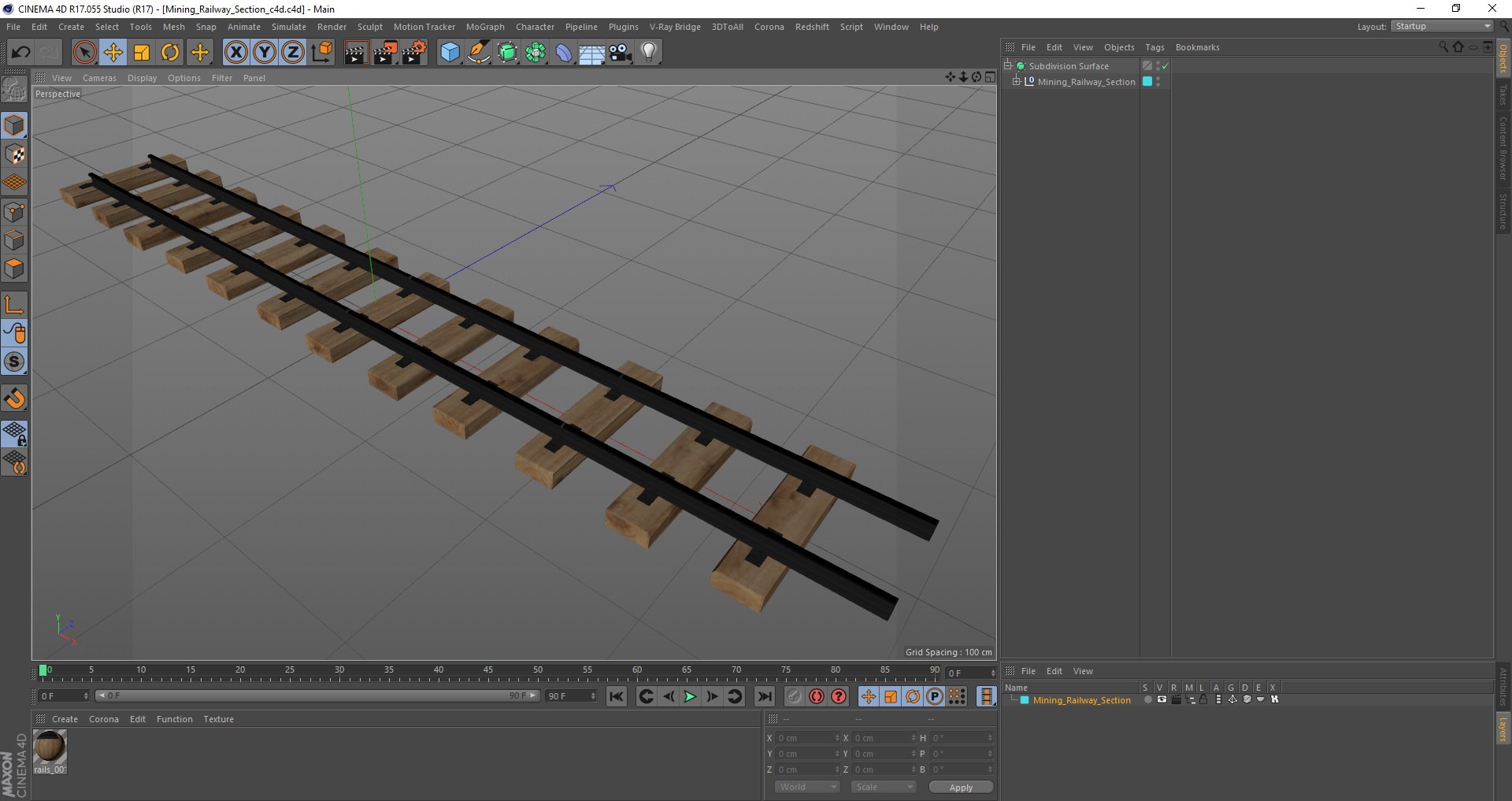Collapse the Subdivision Surface object

(1008, 65)
